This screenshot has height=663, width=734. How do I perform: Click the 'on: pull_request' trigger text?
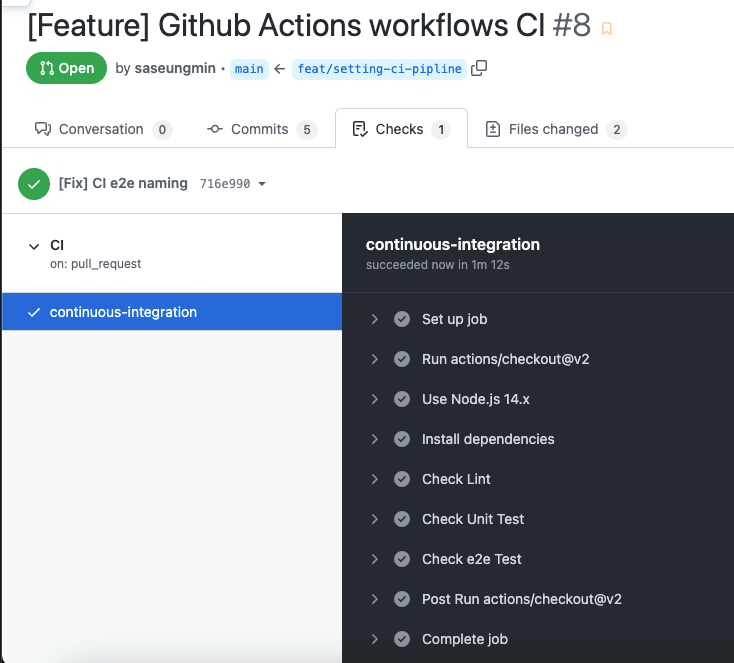[x=95, y=264]
